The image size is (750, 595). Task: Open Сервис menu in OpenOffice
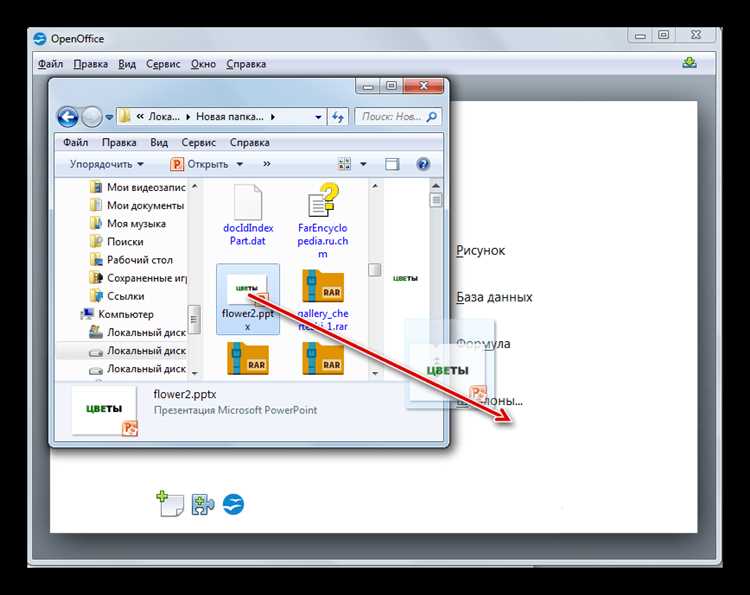pyautogui.click(x=163, y=64)
